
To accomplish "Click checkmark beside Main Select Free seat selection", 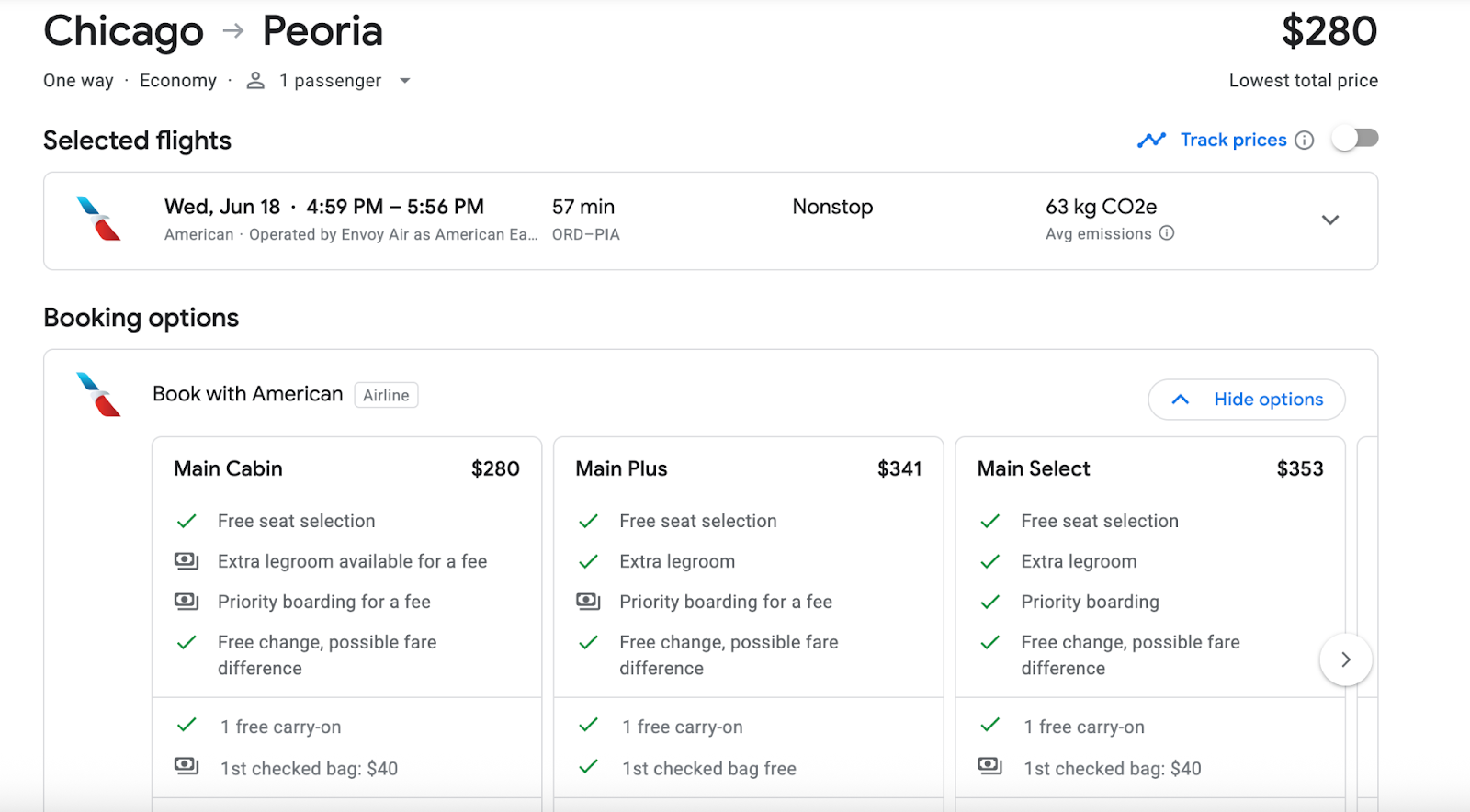I will [989, 521].
